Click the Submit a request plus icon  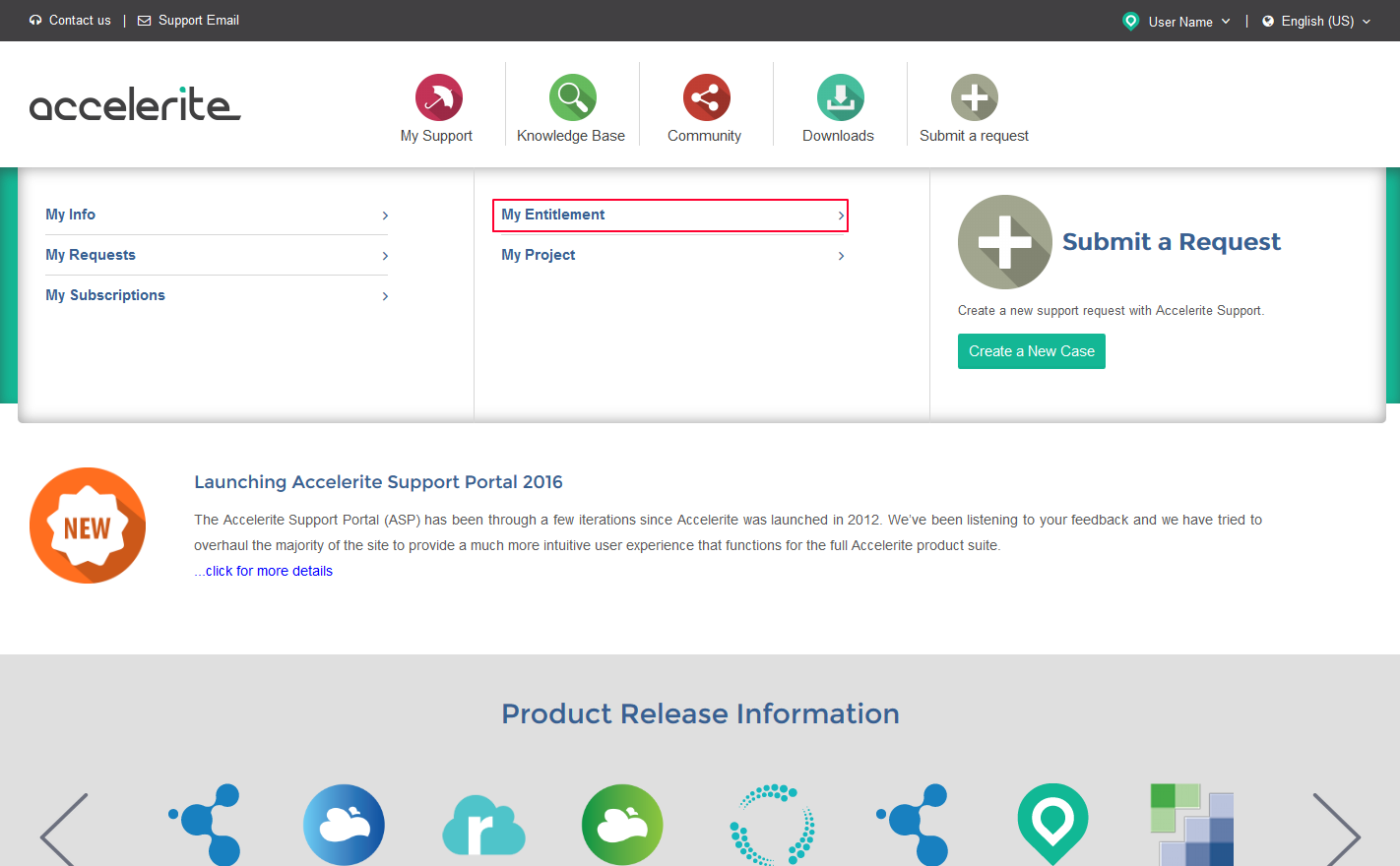975,97
